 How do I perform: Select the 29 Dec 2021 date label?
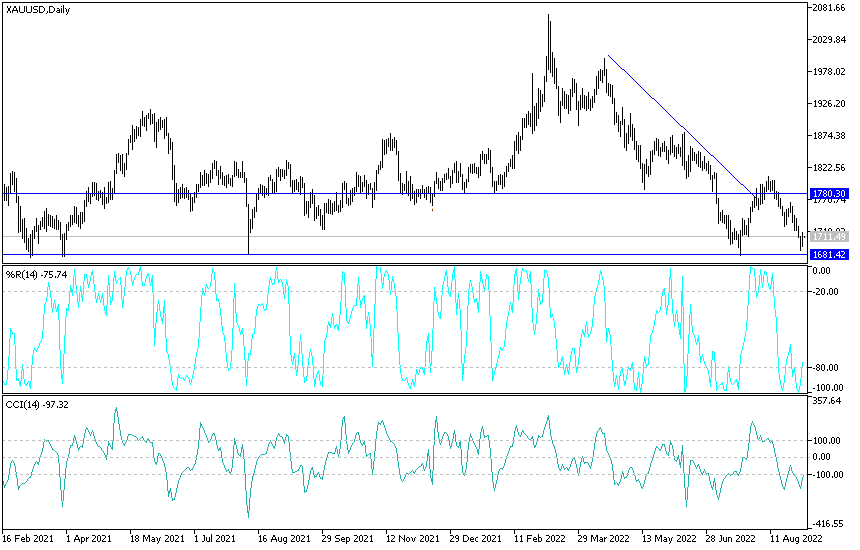476,539
